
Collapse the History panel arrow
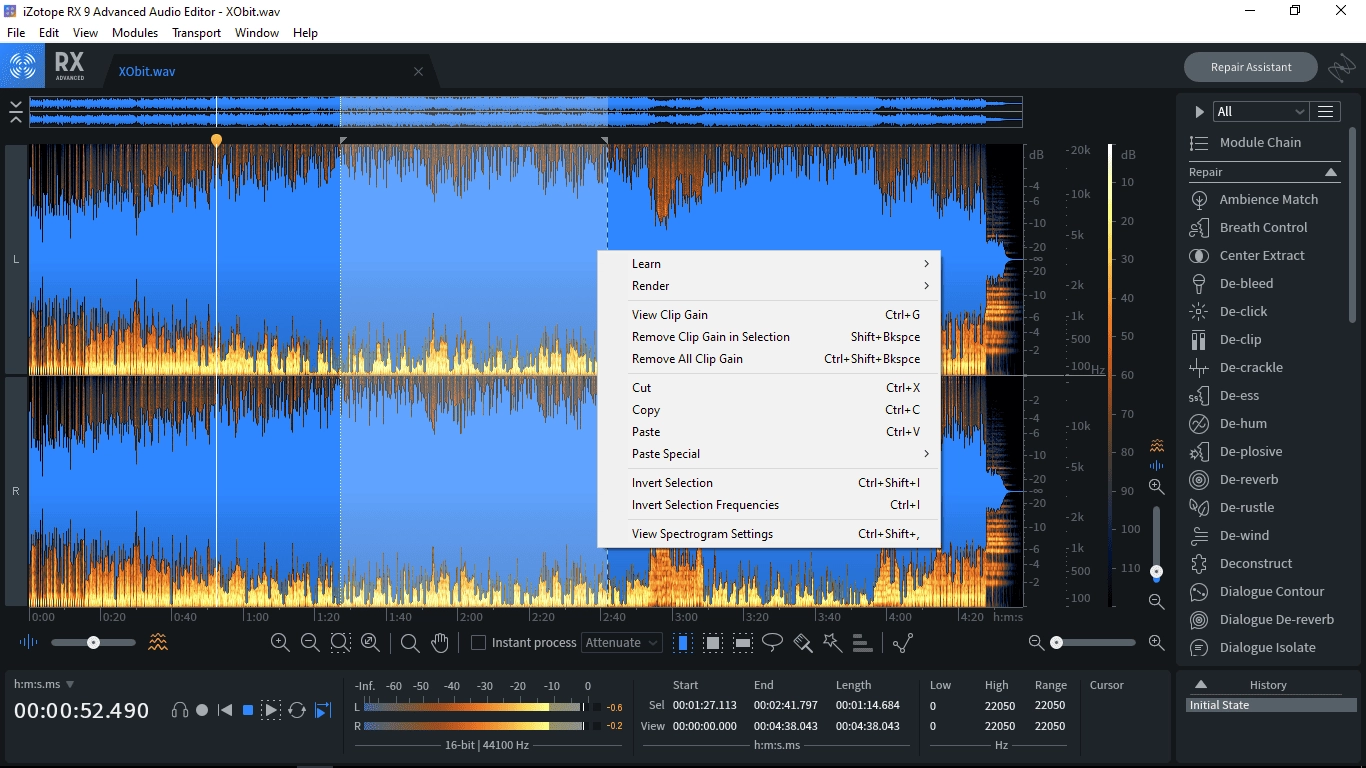1201,685
